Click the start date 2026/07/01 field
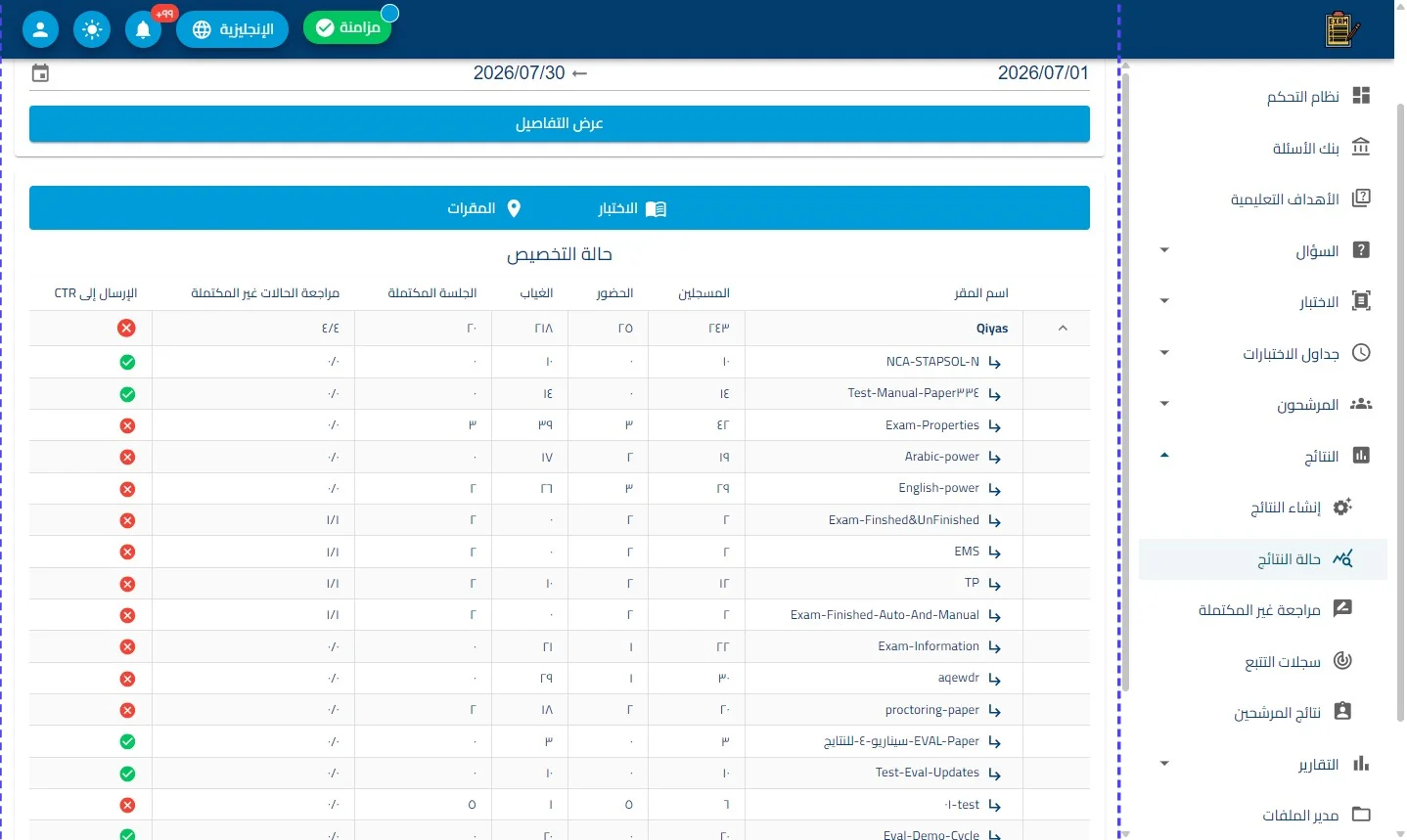1407x840 pixels. [1043, 73]
